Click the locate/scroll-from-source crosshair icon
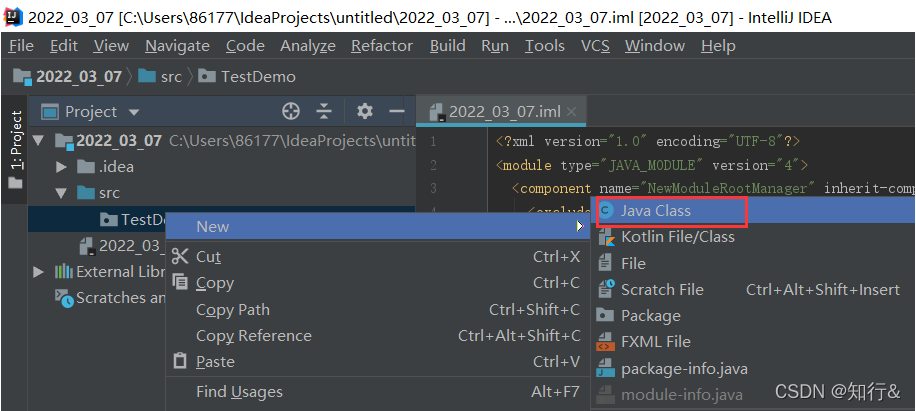The height and width of the screenshot is (411, 916). tap(291, 111)
